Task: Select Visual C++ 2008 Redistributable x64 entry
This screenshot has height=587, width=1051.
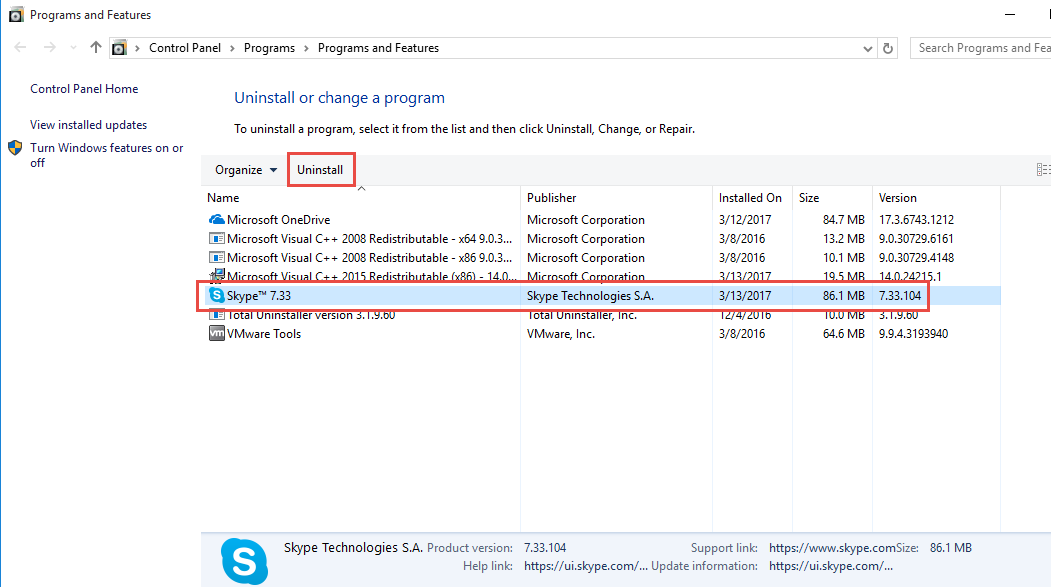Action: point(369,239)
